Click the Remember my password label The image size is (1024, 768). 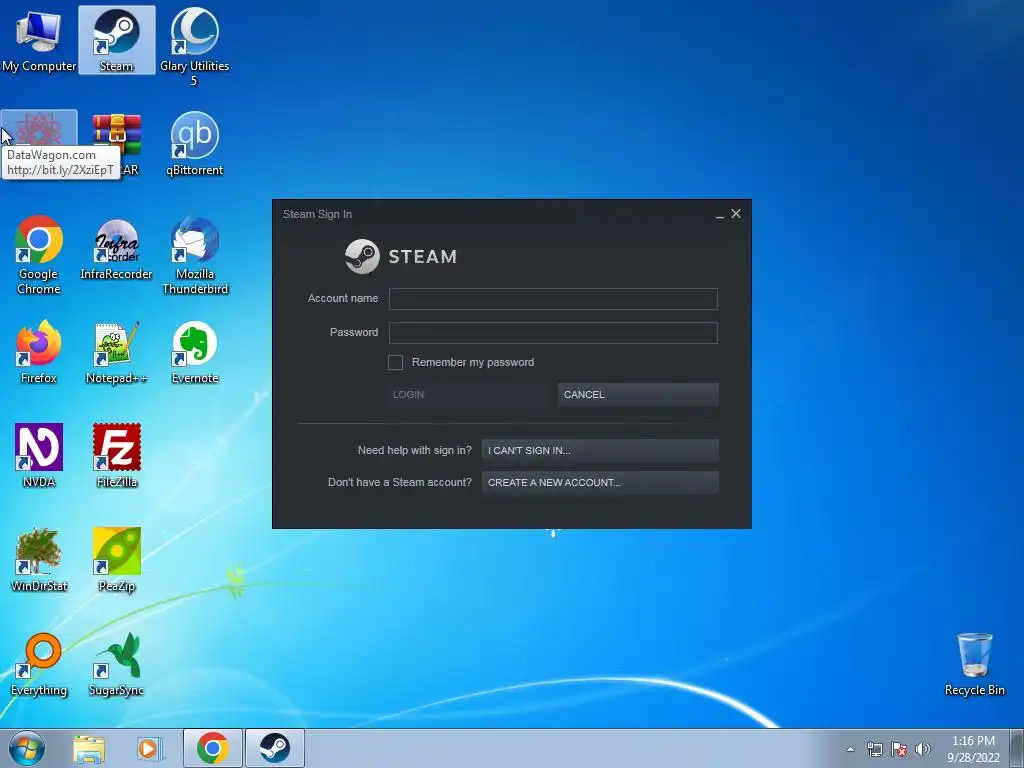point(473,362)
